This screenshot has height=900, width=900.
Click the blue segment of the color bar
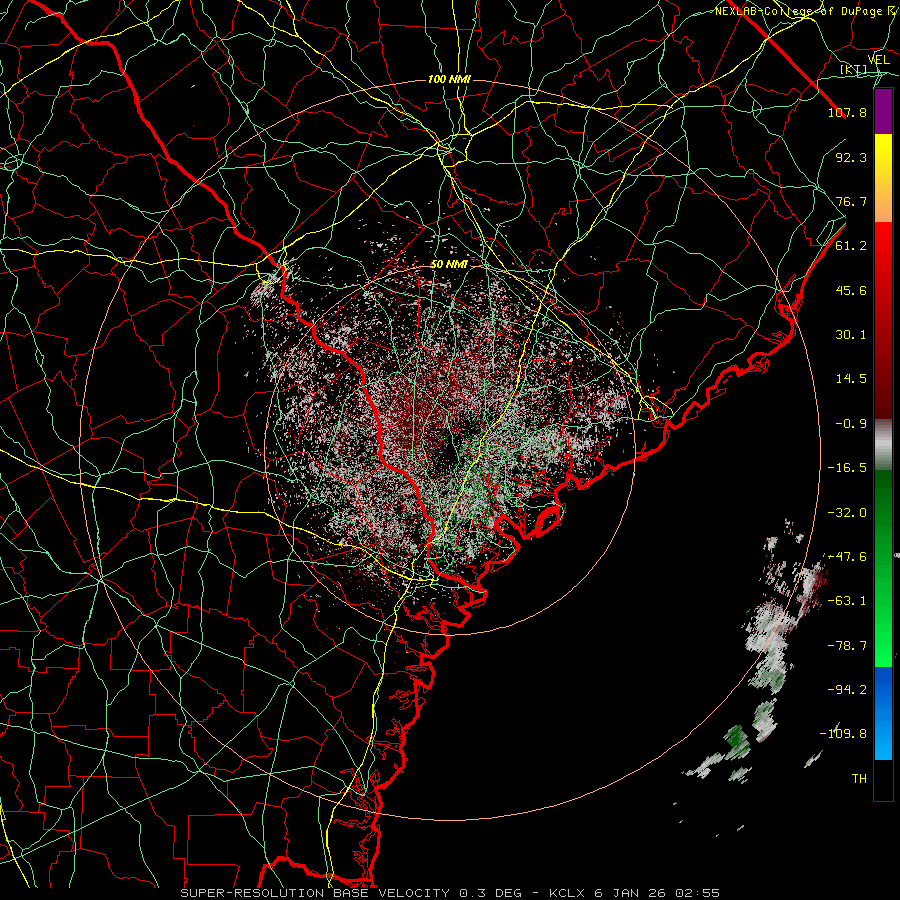(883, 713)
